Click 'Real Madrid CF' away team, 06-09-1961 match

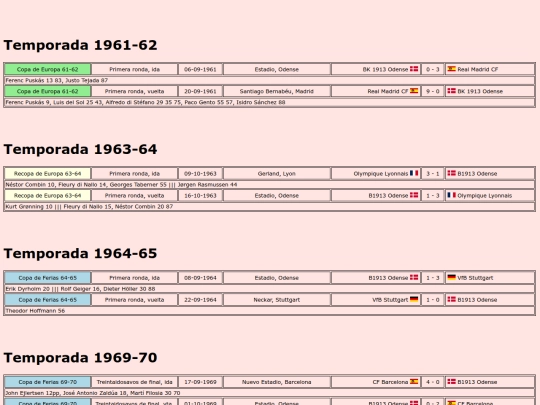(478, 69)
